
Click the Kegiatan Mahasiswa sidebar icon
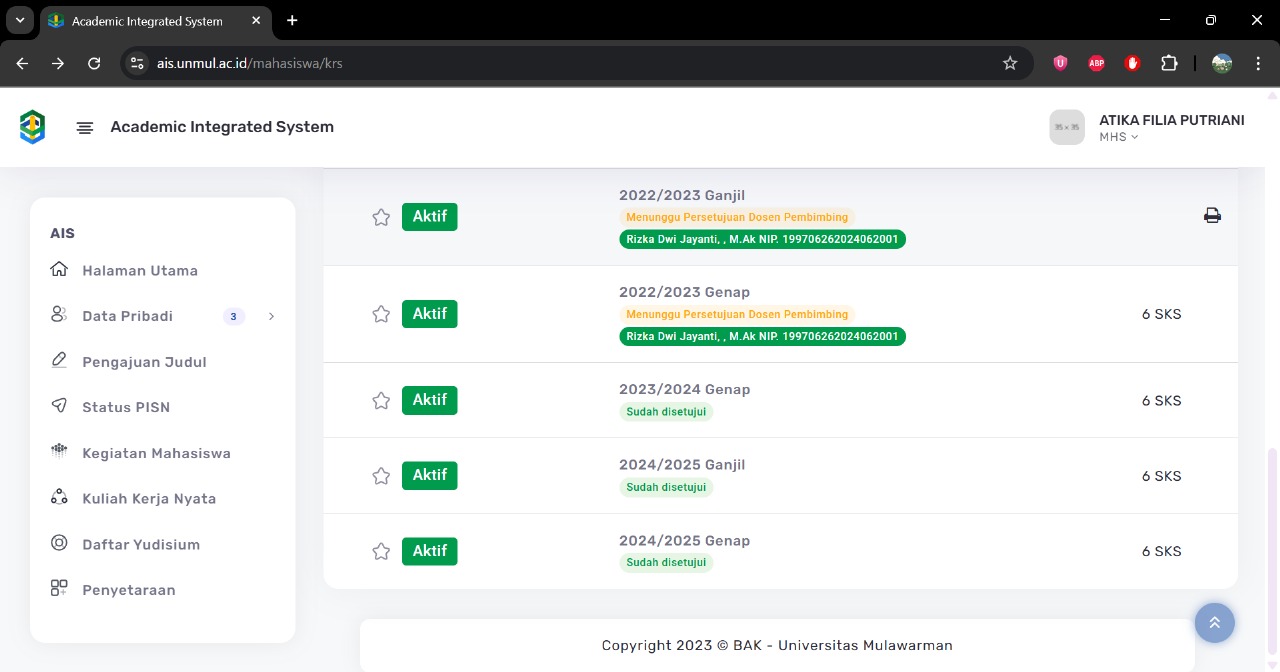click(59, 452)
